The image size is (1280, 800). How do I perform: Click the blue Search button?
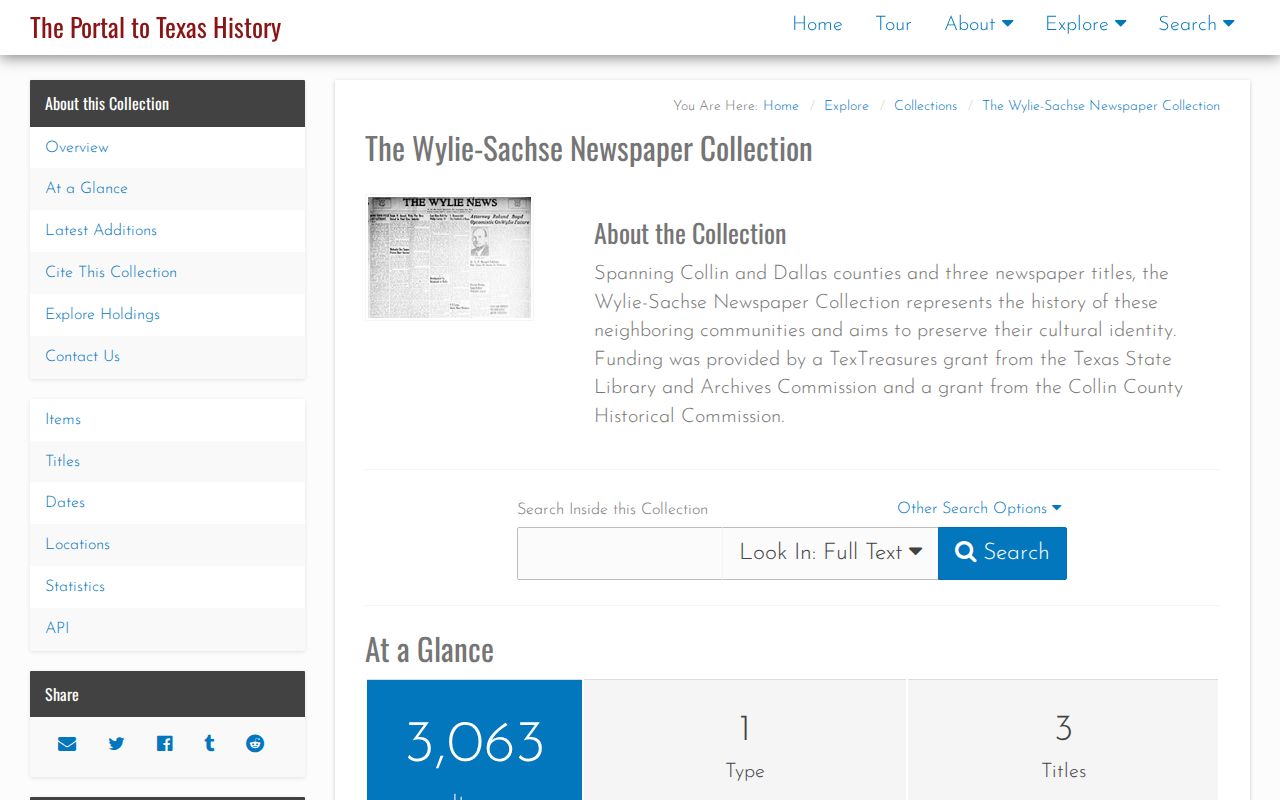click(x=1002, y=553)
